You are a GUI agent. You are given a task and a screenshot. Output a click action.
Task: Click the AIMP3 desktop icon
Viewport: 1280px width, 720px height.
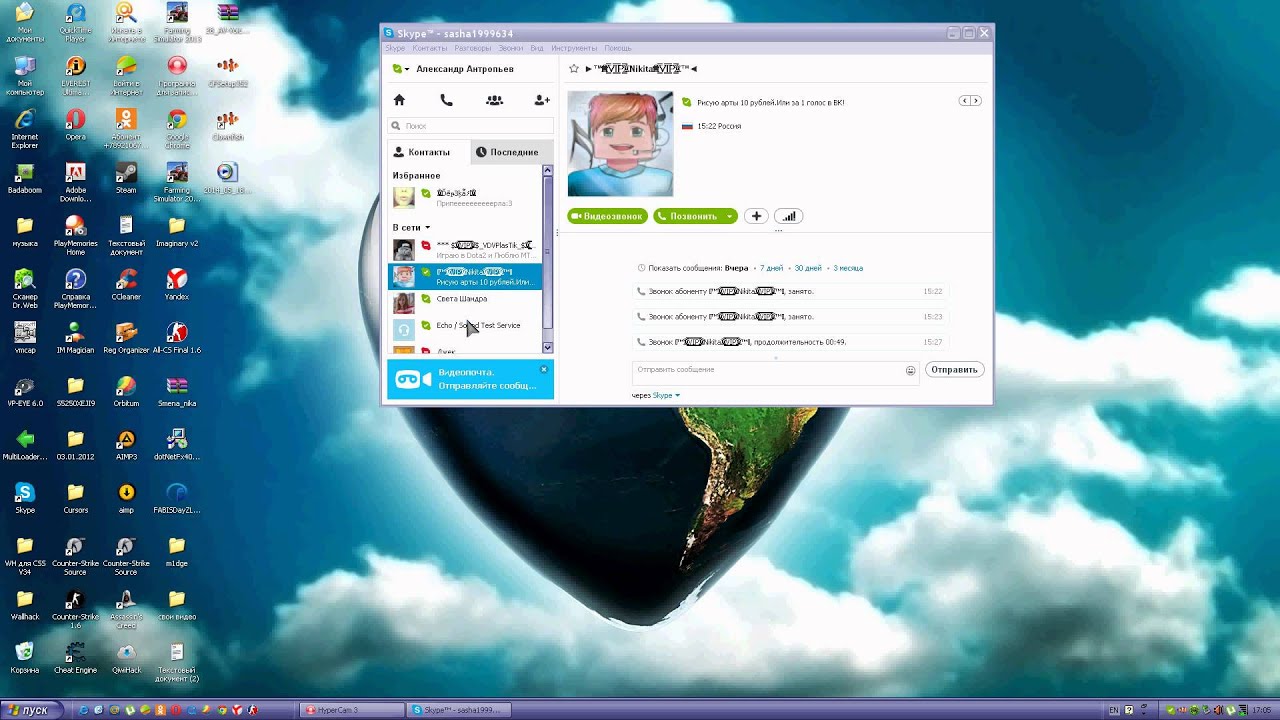tap(126, 444)
